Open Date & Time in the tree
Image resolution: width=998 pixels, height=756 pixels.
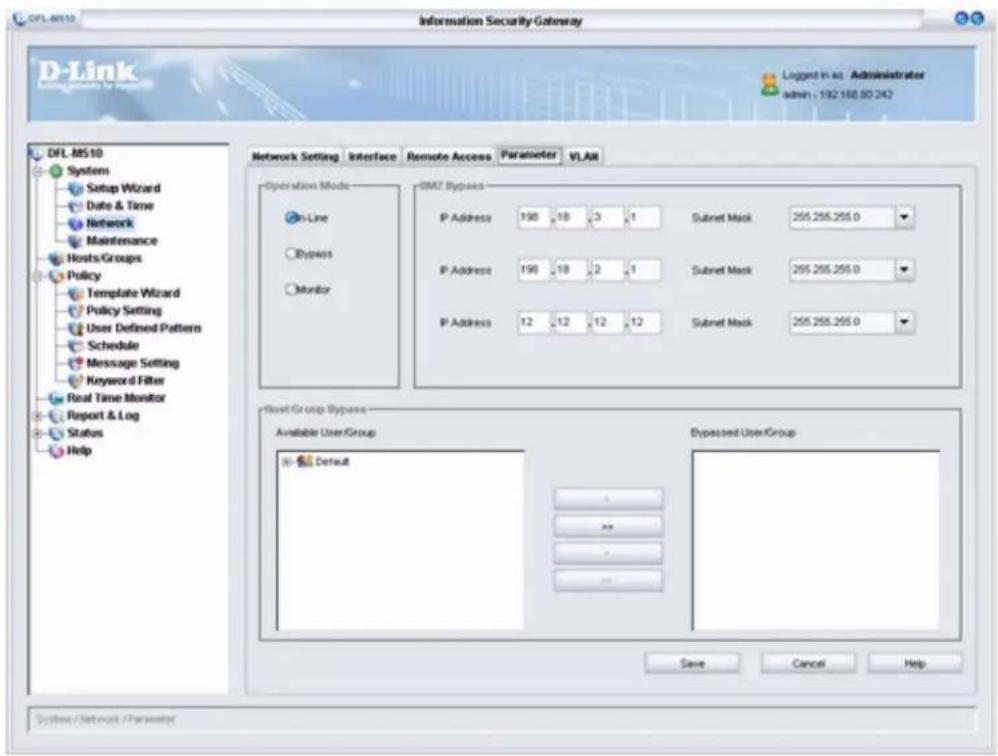pos(120,206)
